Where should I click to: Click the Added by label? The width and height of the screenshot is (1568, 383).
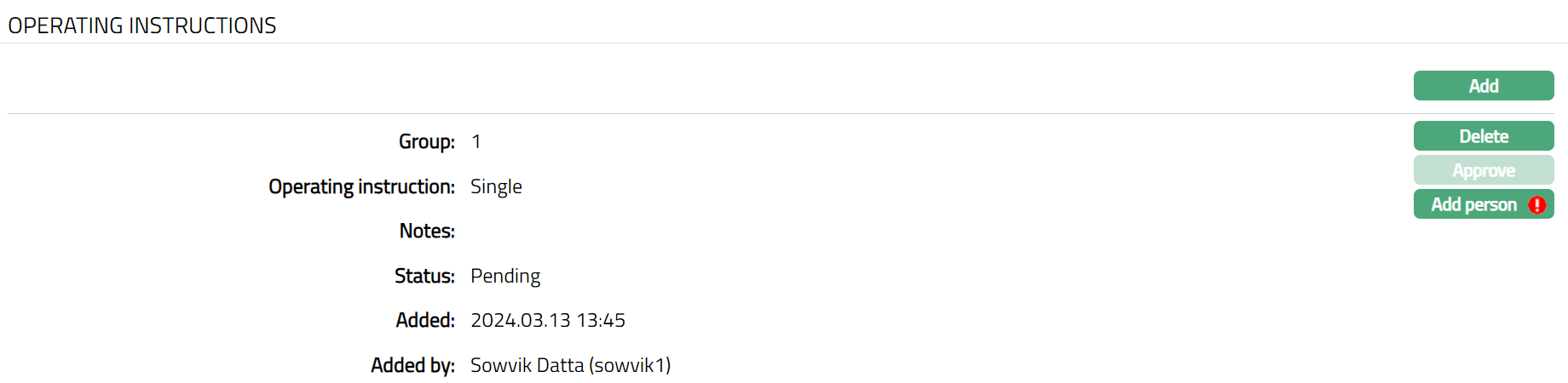pyautogui.click(x=412, y=365)
